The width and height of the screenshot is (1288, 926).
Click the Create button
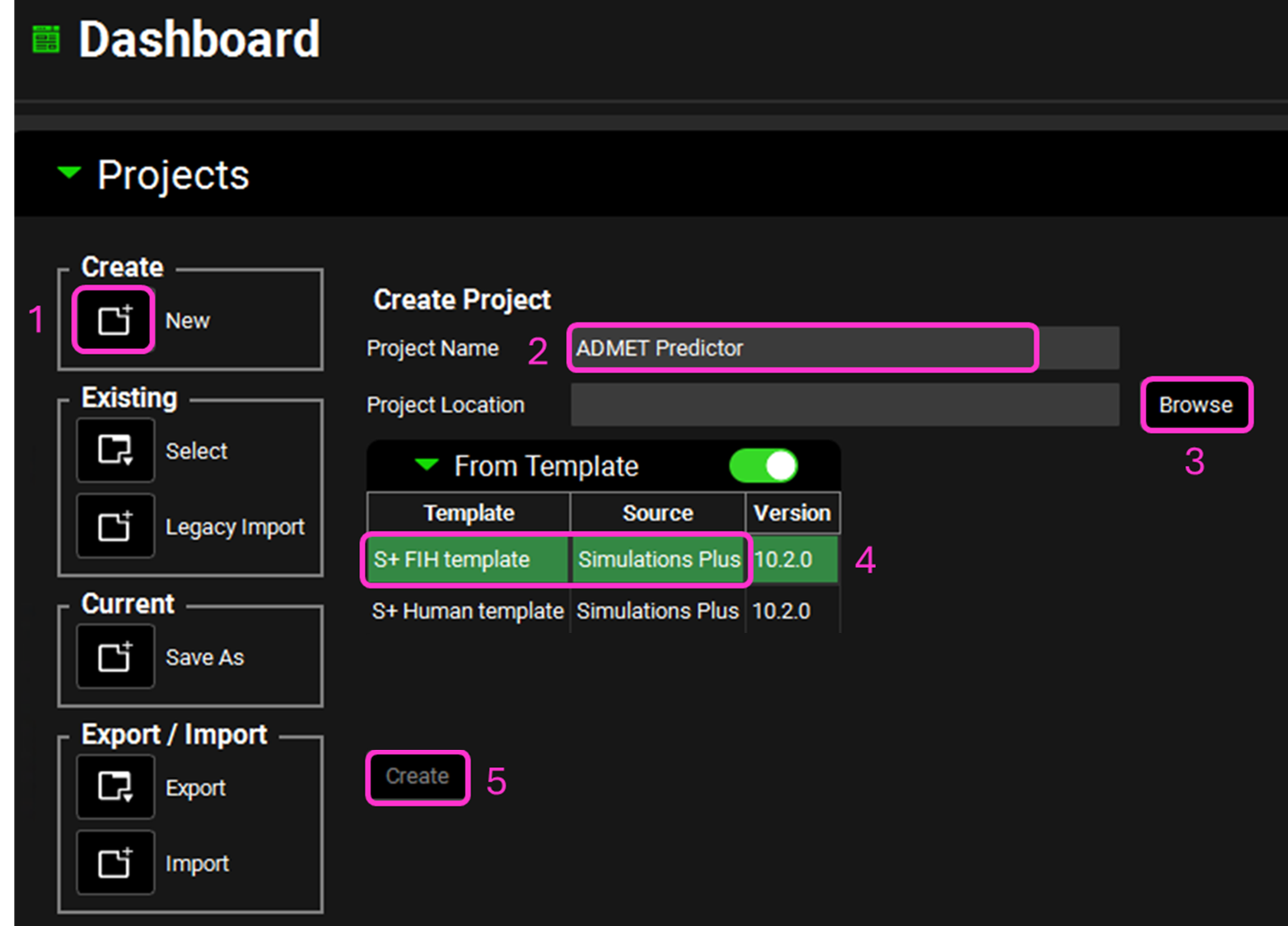[x=418, y=776]
